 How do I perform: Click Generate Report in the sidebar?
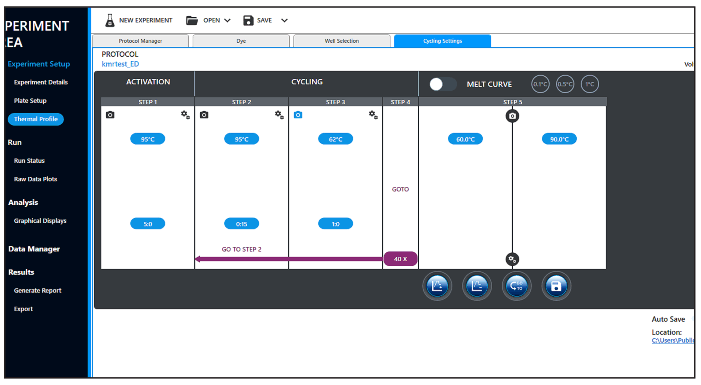coord(38,291)
